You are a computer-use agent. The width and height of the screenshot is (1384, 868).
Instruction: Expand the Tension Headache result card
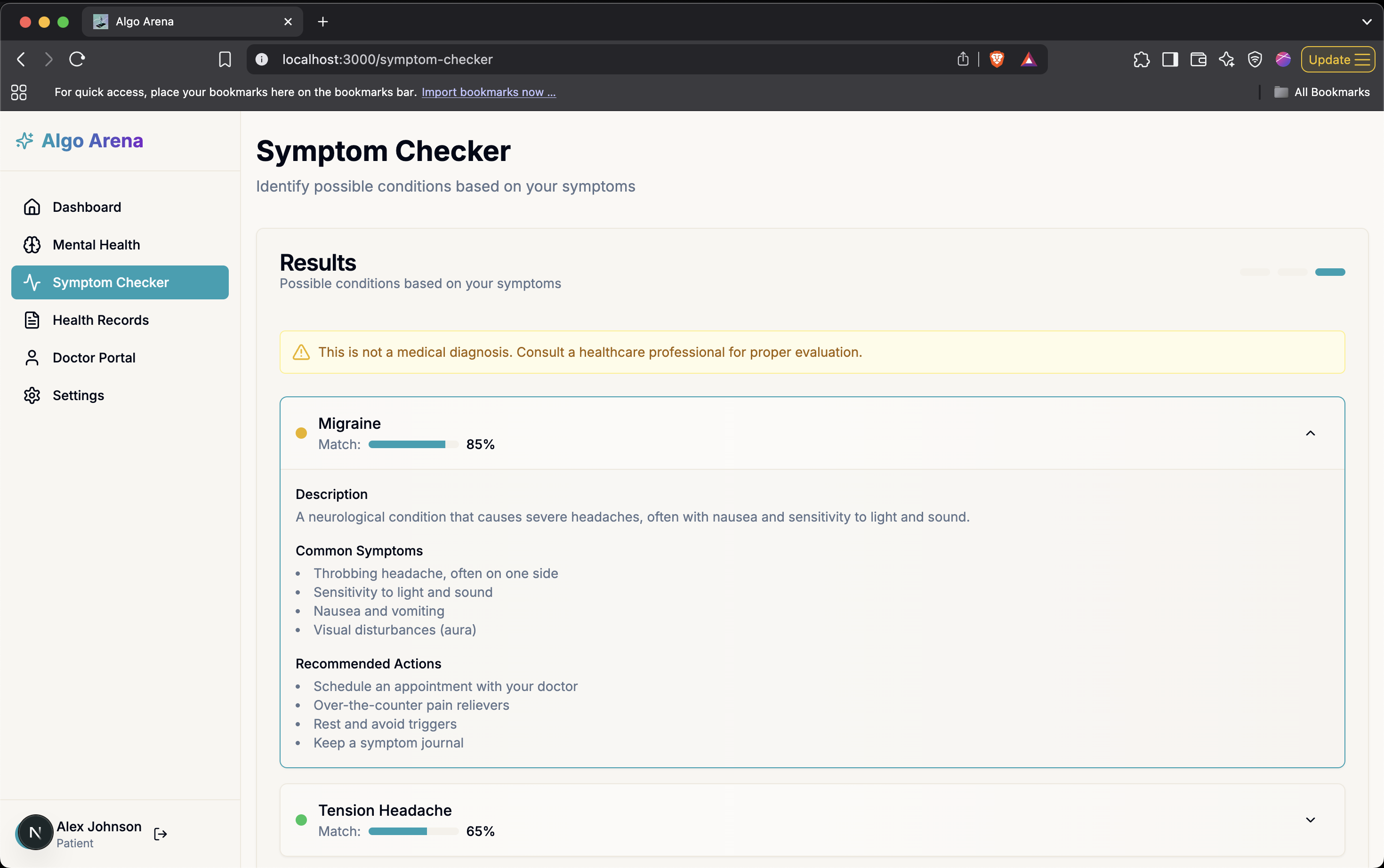point(1310,820)
